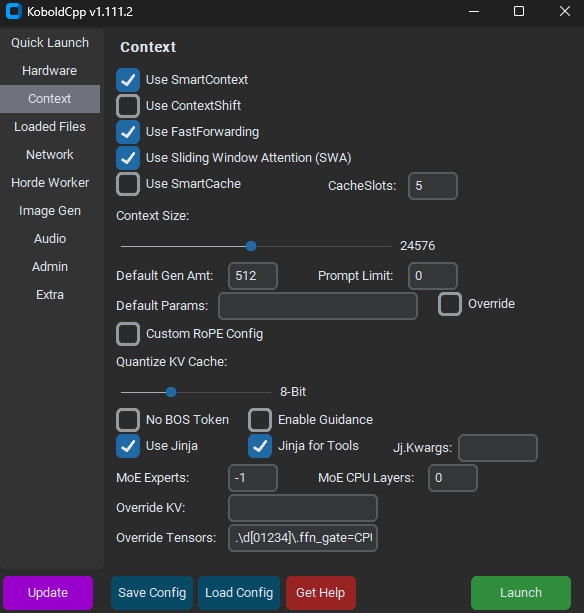
Task: Focus the Default Gen Amt field
Action: coord(253,276)
